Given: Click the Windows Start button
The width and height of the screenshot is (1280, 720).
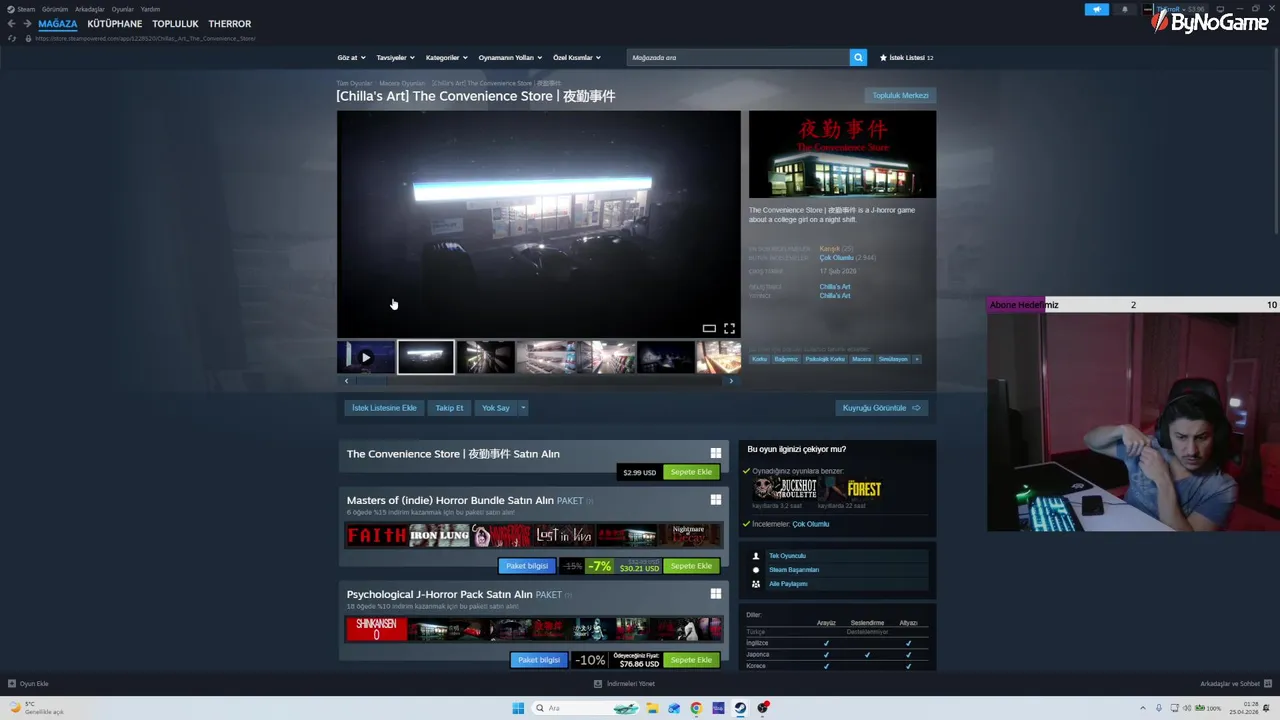Looking at the screenshot, I should coord(518,708).
